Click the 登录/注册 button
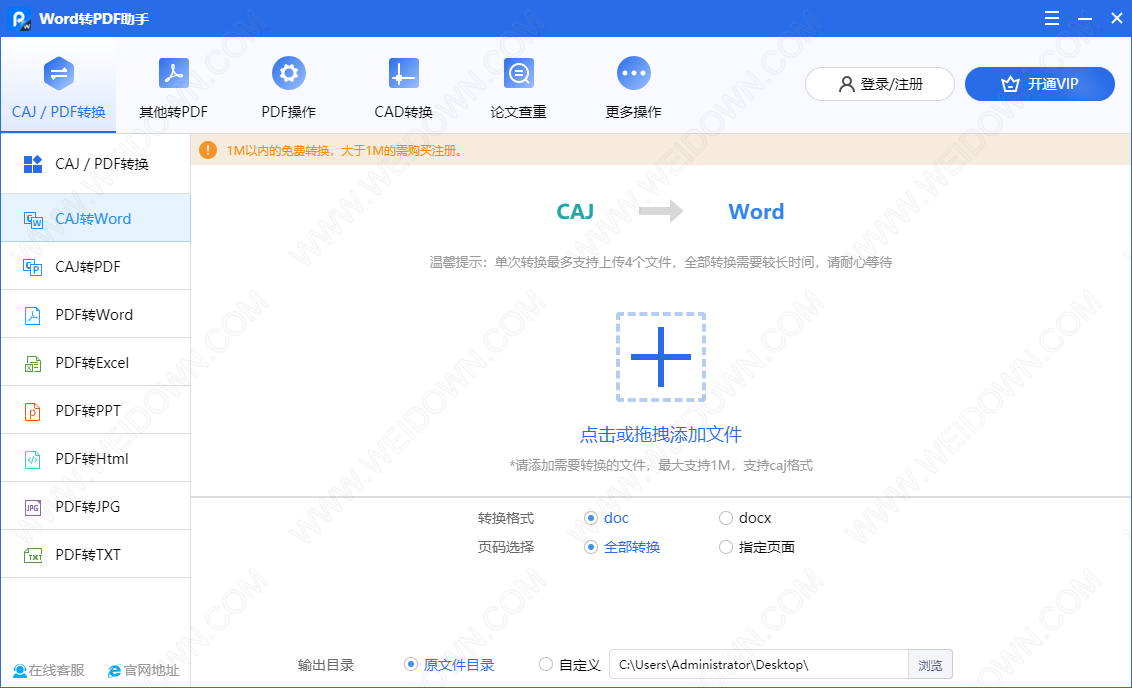The height and width of the screenshot is (688, 1132). (879, 84)
